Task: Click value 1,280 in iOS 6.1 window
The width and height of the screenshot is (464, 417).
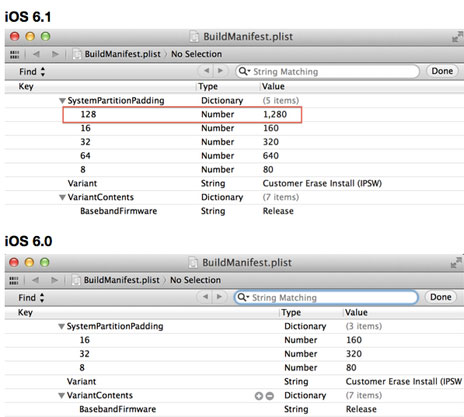Action: 275,114
